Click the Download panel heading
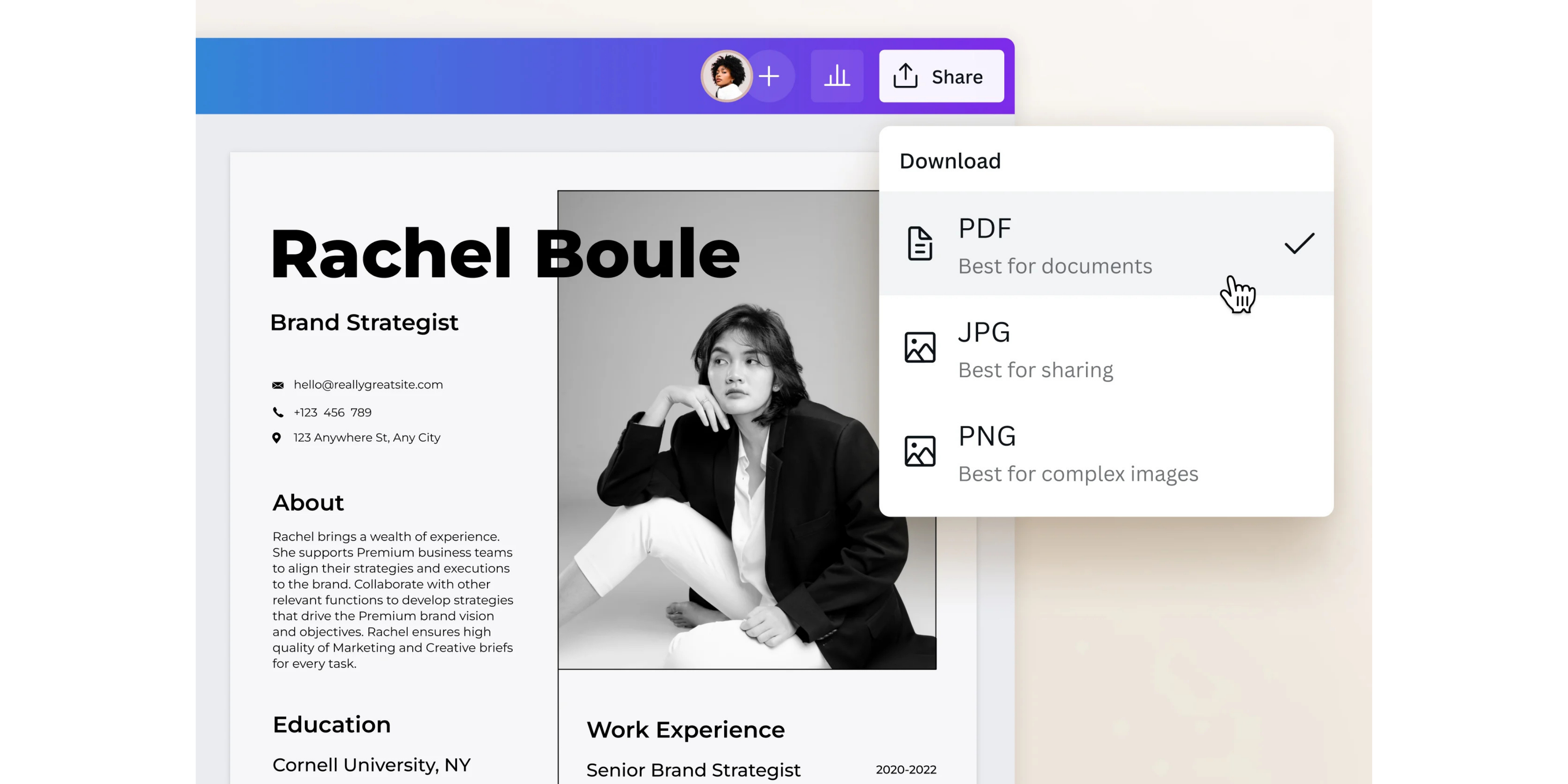 (x=950, y=161)
